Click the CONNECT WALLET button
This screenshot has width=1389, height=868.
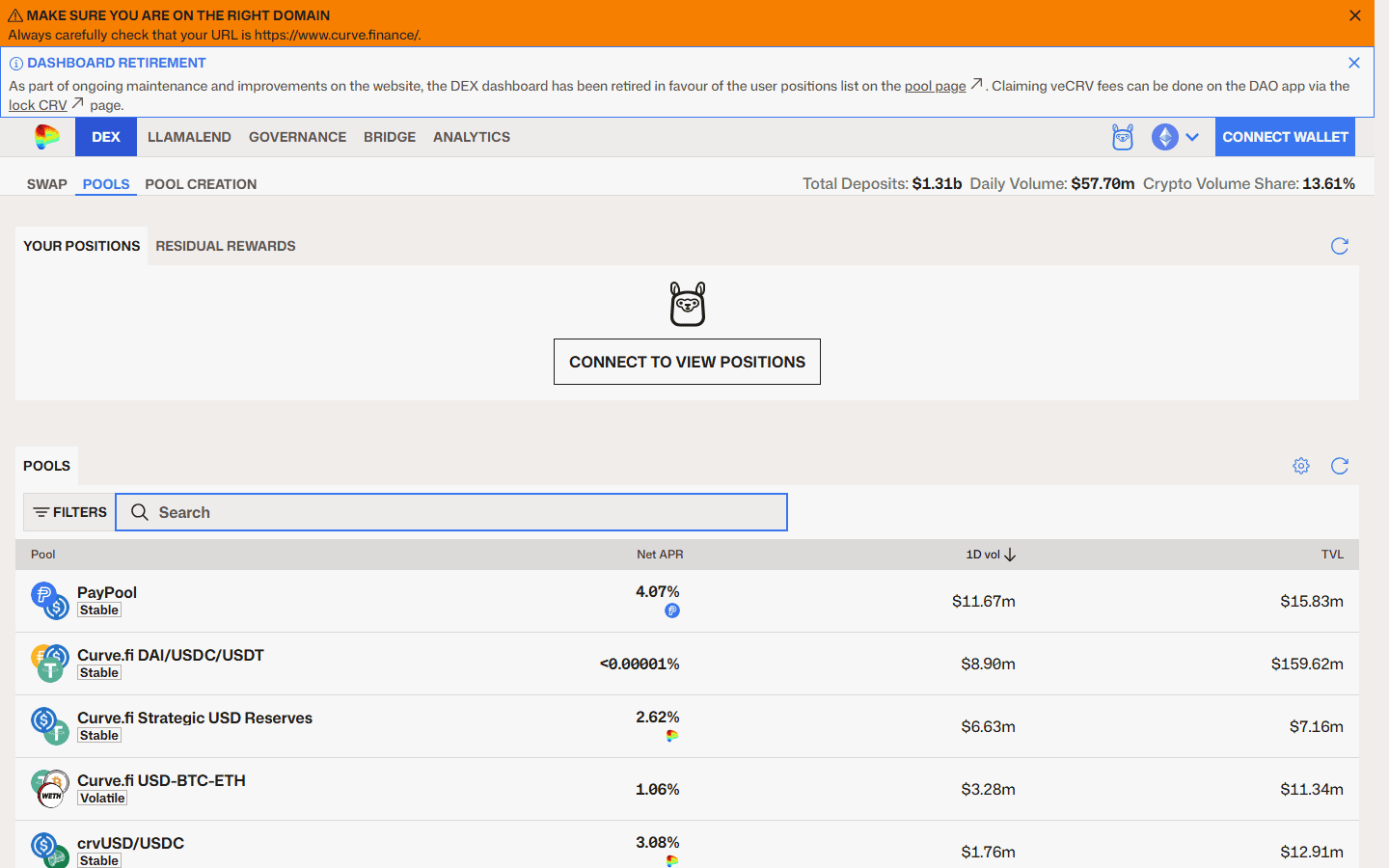click(x=1285, y=137)
